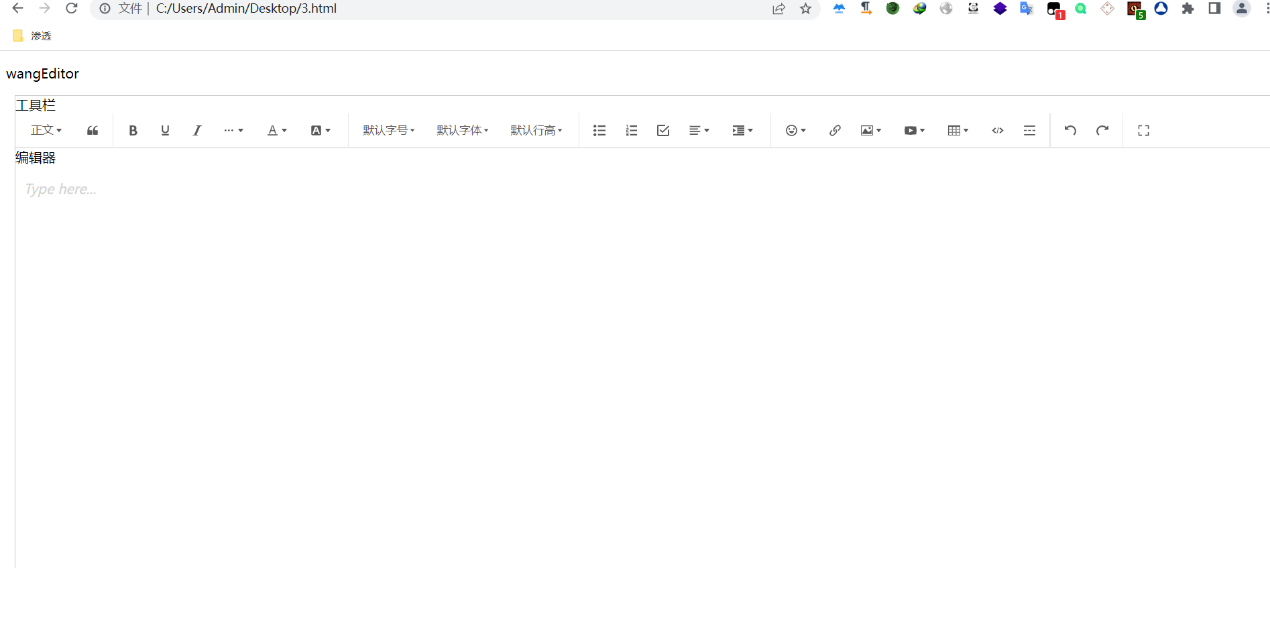Insert a todo checkbox item
Screen dimensions: 1270x627
tap(663, 131)
